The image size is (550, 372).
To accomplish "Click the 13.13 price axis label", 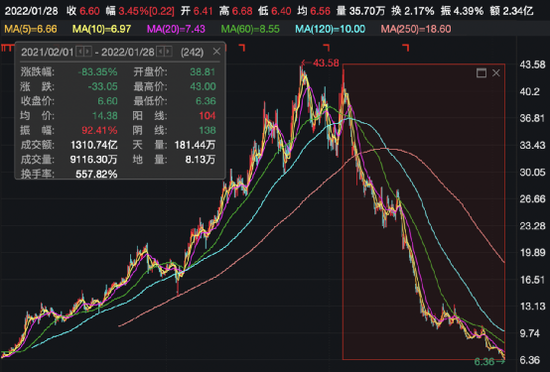I will click(x=532, y=306).
